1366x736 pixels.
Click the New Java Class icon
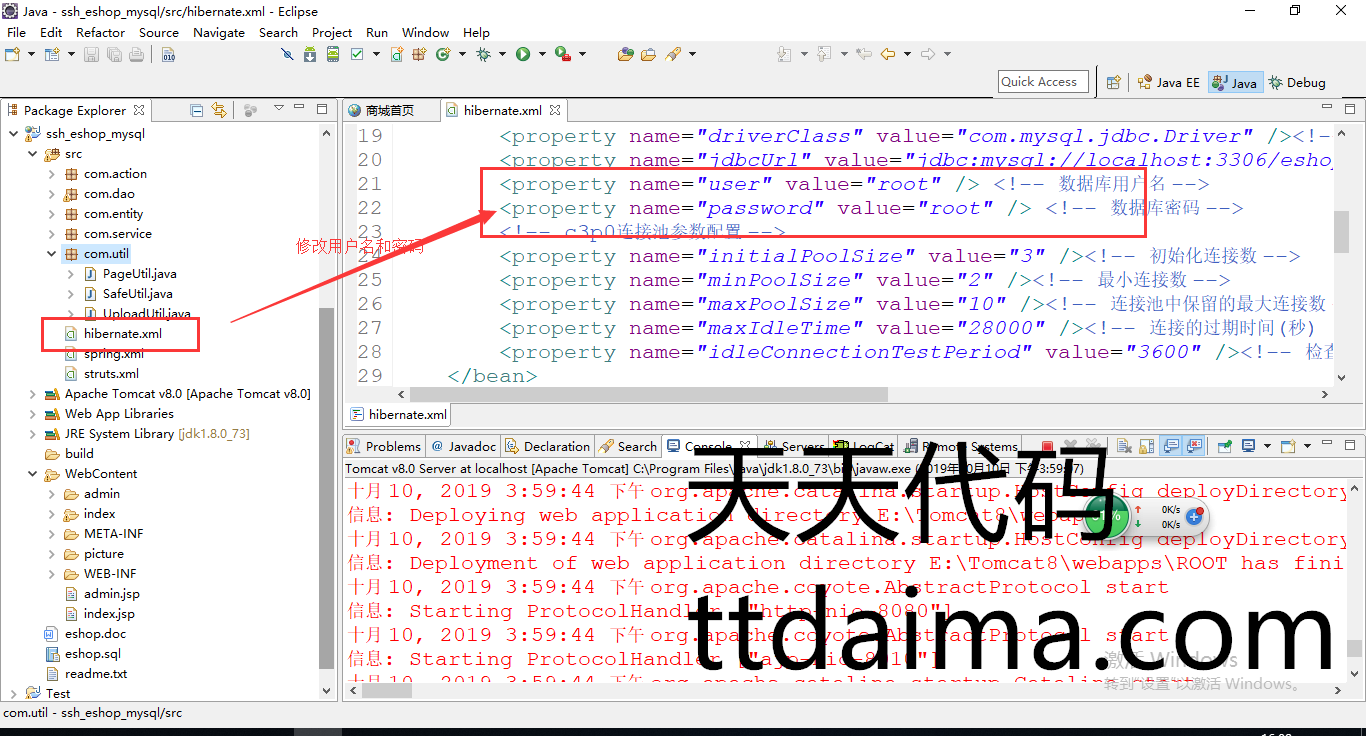pyautogui.click(x=443, y=54)
